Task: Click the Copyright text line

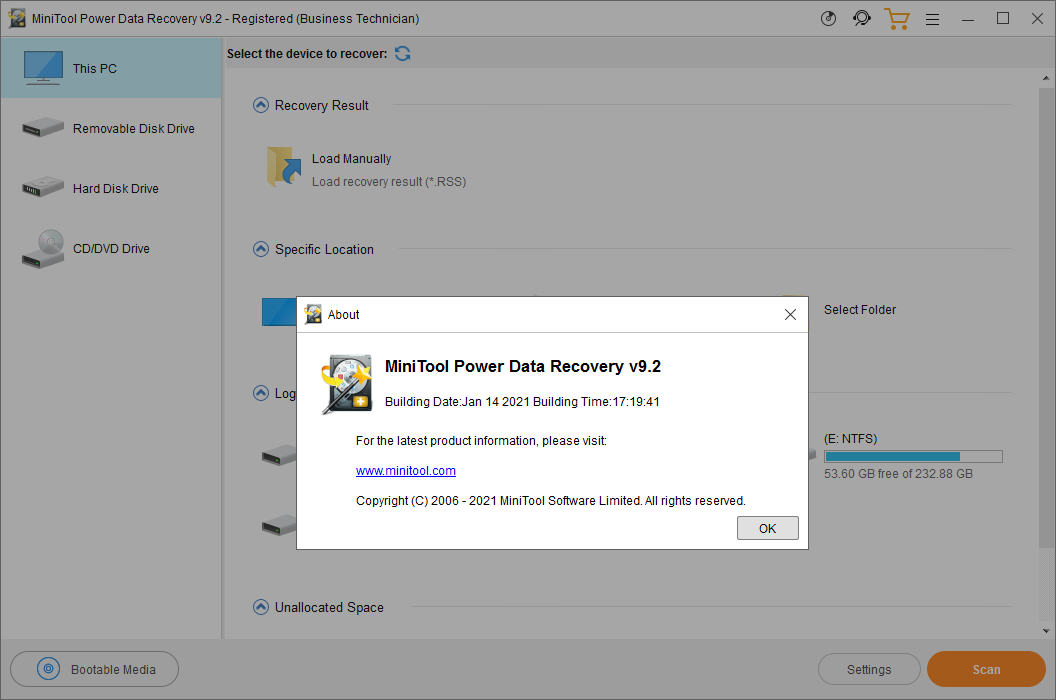Action: (x=550, y=501)
